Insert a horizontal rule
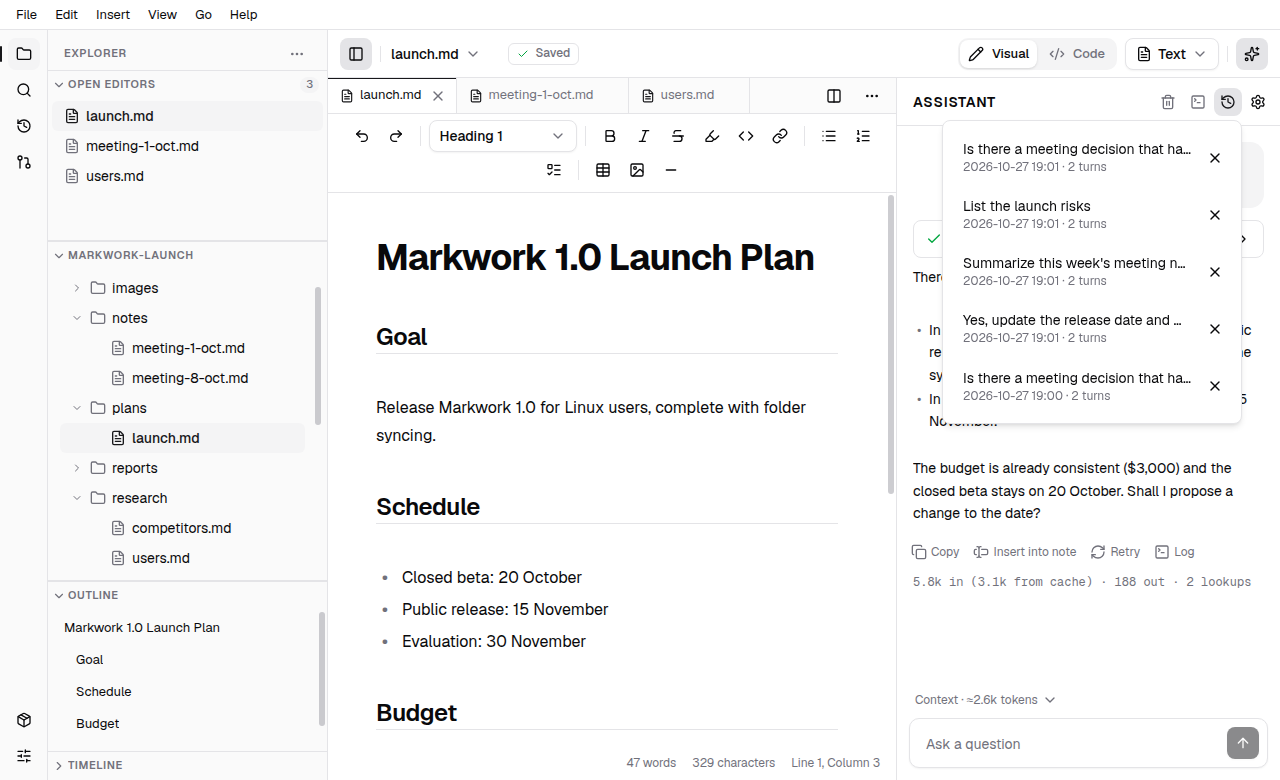 [671, 170]
